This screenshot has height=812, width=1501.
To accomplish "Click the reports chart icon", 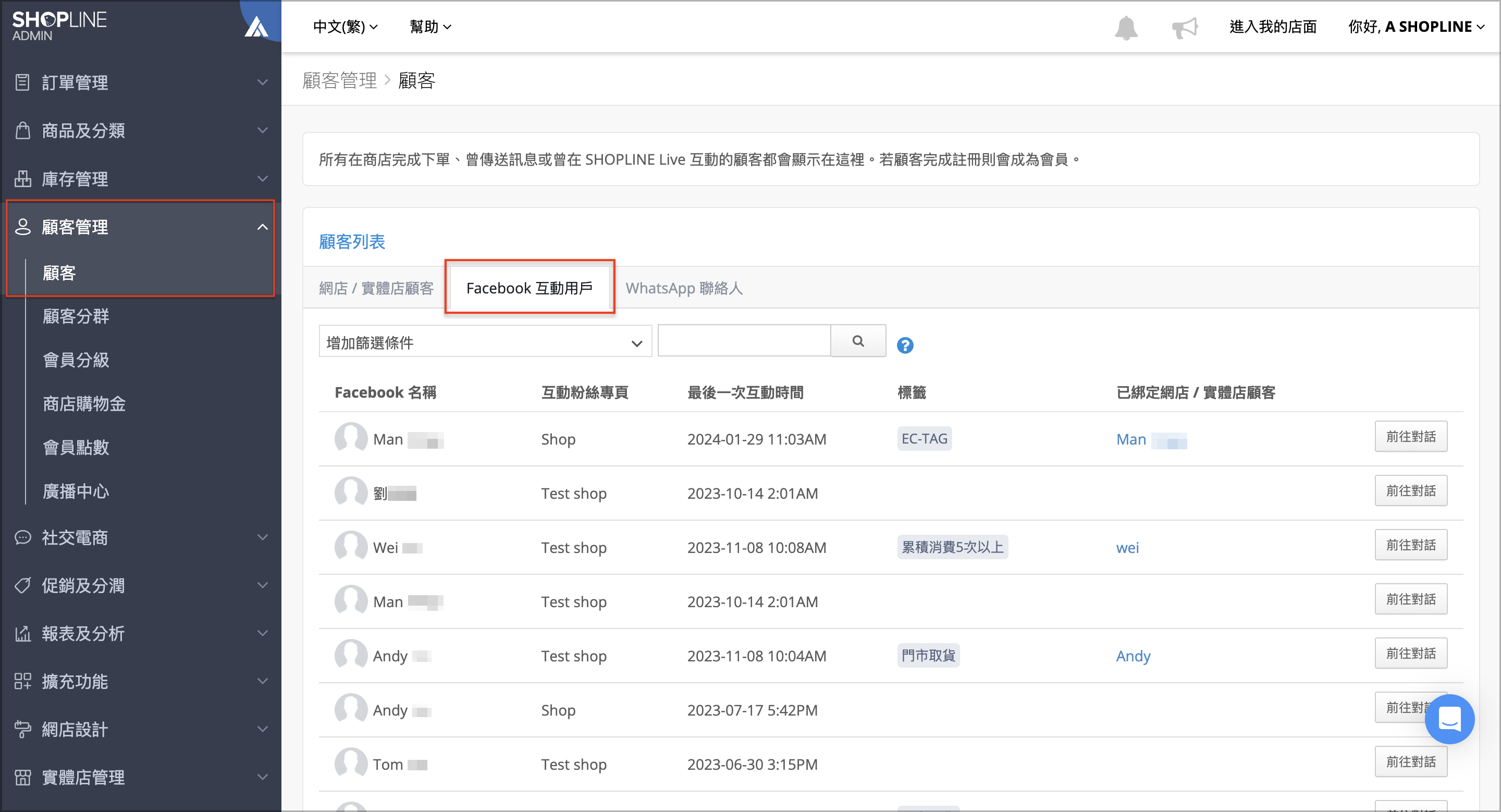I will (x=22, y=633).
